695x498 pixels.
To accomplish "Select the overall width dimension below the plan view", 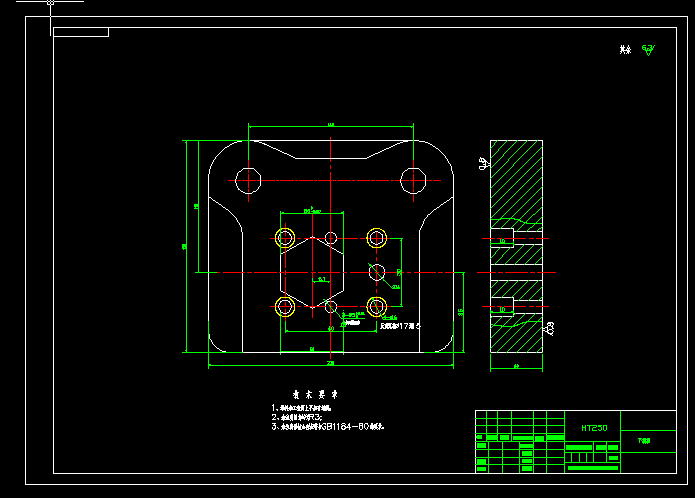I will pyautogui.click(x=331, y=363).
